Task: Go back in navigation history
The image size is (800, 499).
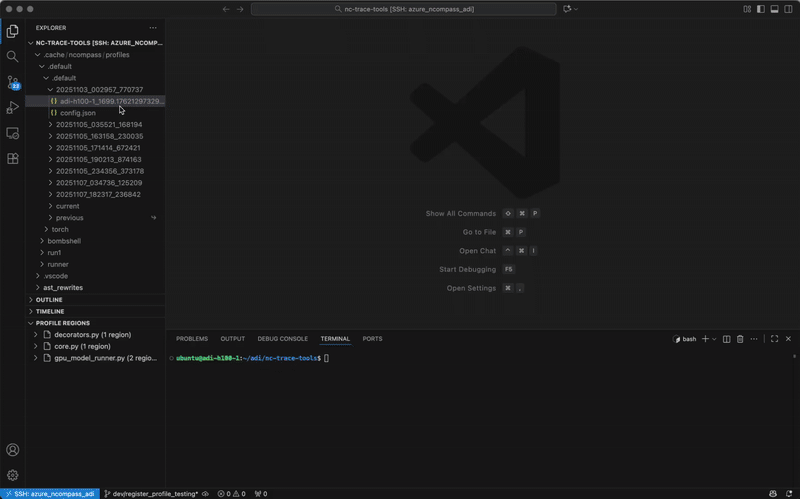Action: click(226, 9)
